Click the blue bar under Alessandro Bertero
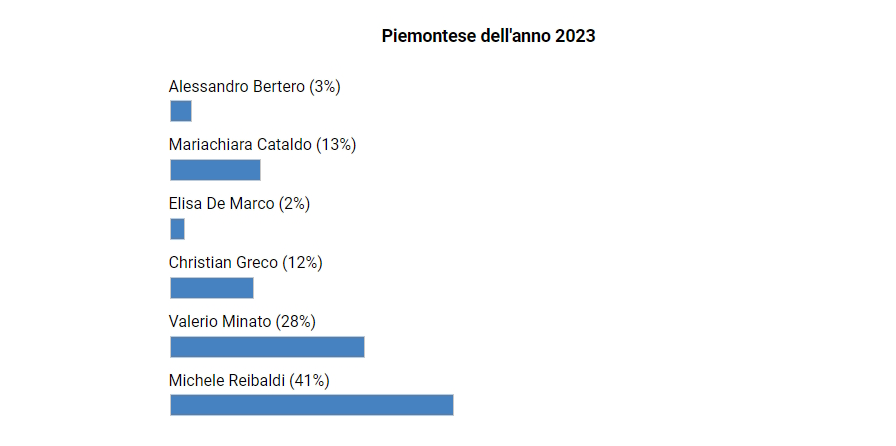The image size is (896, 446). point(181,111)
